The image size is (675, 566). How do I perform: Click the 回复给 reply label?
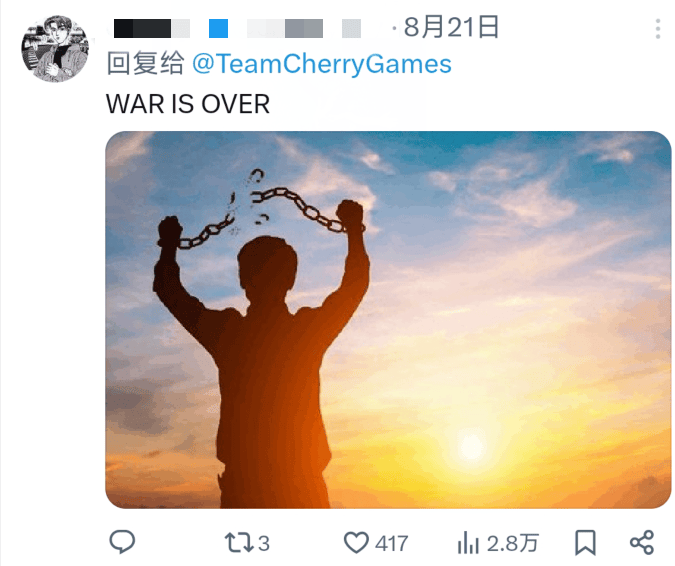point(146,64)
